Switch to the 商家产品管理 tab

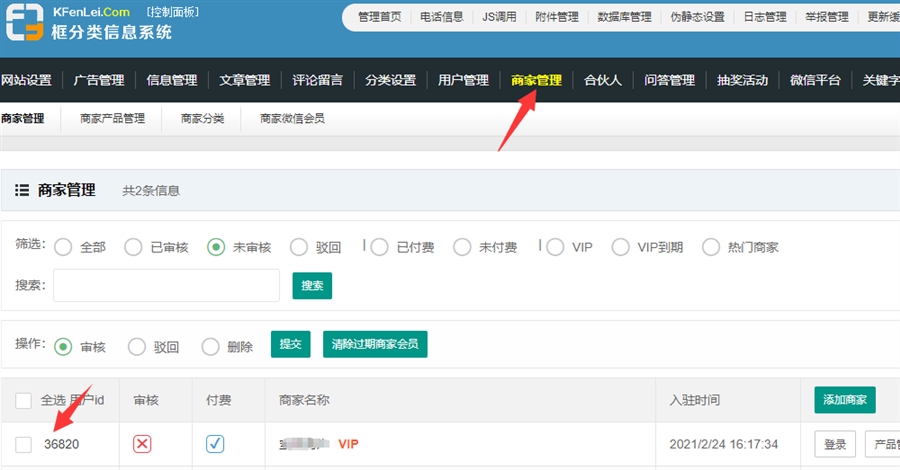[x=112, y=118]
